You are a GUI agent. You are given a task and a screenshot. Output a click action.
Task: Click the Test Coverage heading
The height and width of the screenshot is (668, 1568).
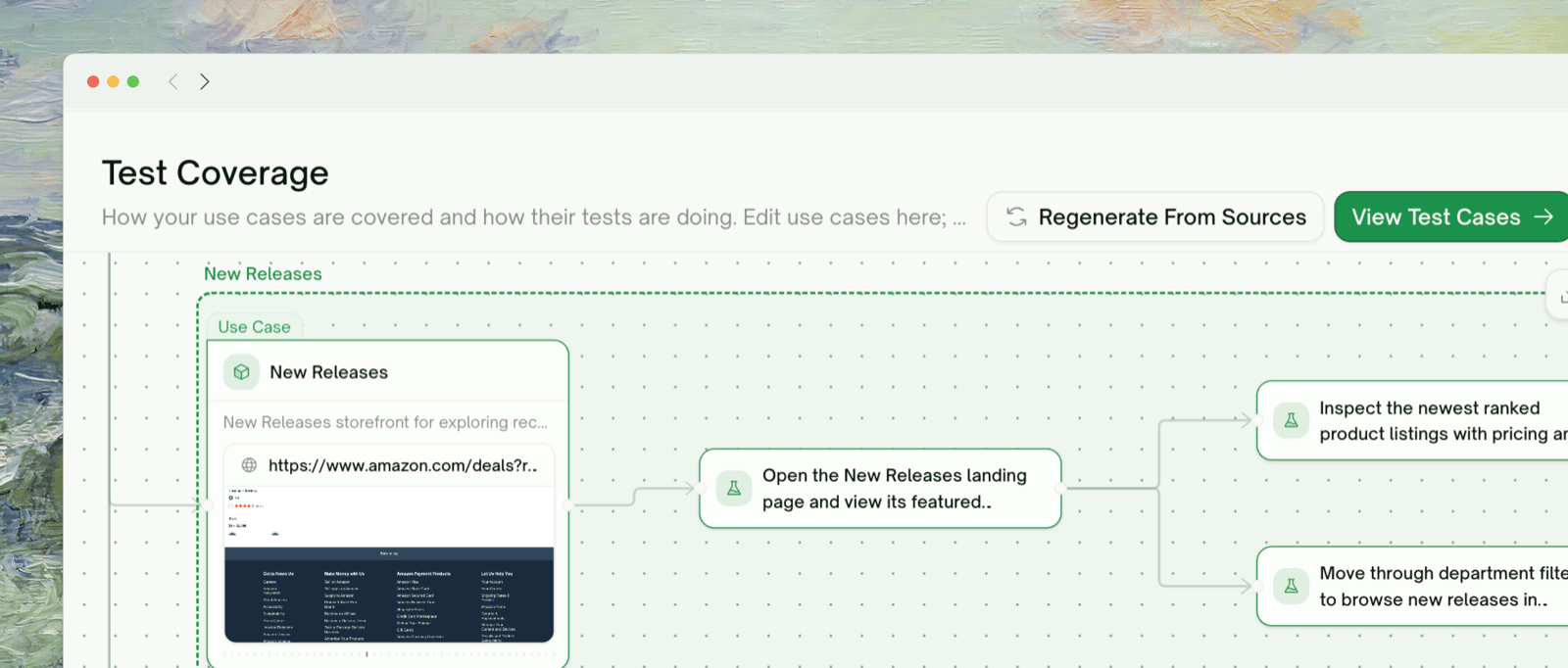point(216,173)
